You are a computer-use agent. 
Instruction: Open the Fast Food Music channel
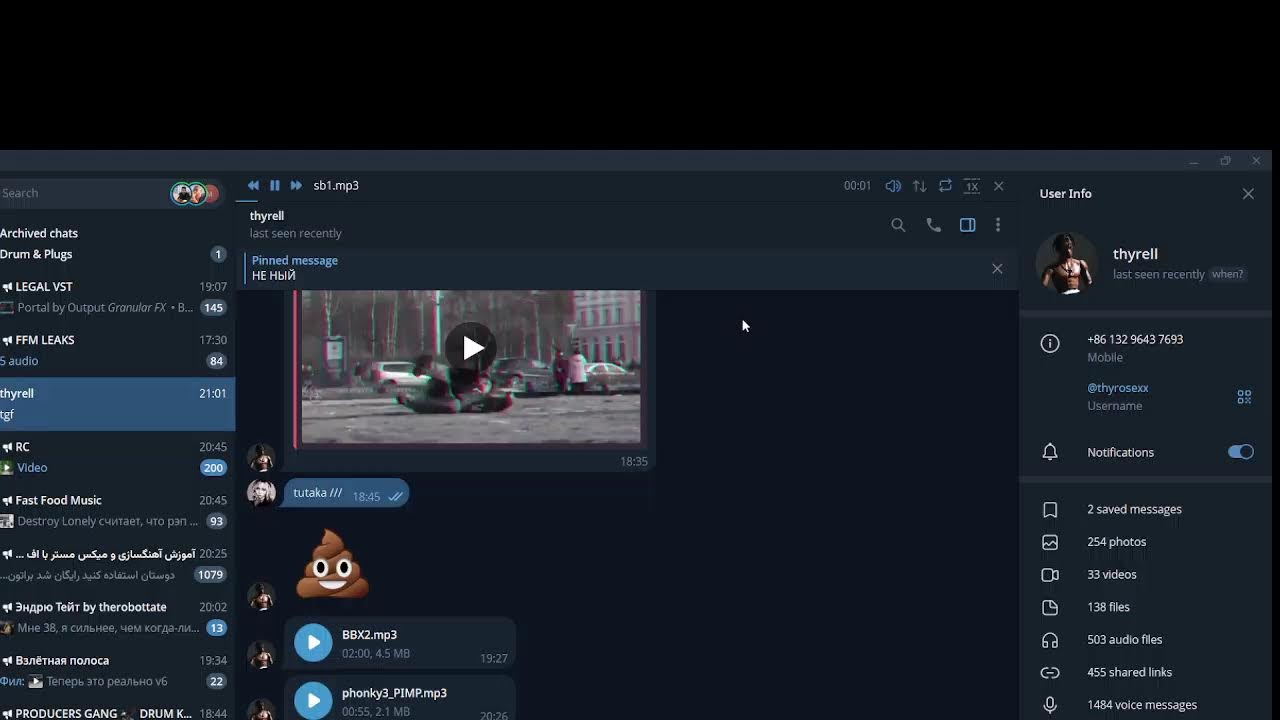pos(117,510)
